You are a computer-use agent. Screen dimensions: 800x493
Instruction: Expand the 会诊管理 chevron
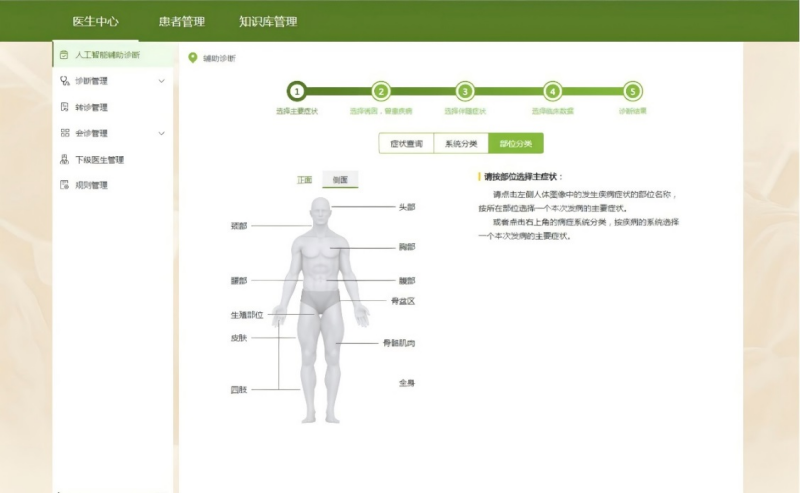pos(161,133)
